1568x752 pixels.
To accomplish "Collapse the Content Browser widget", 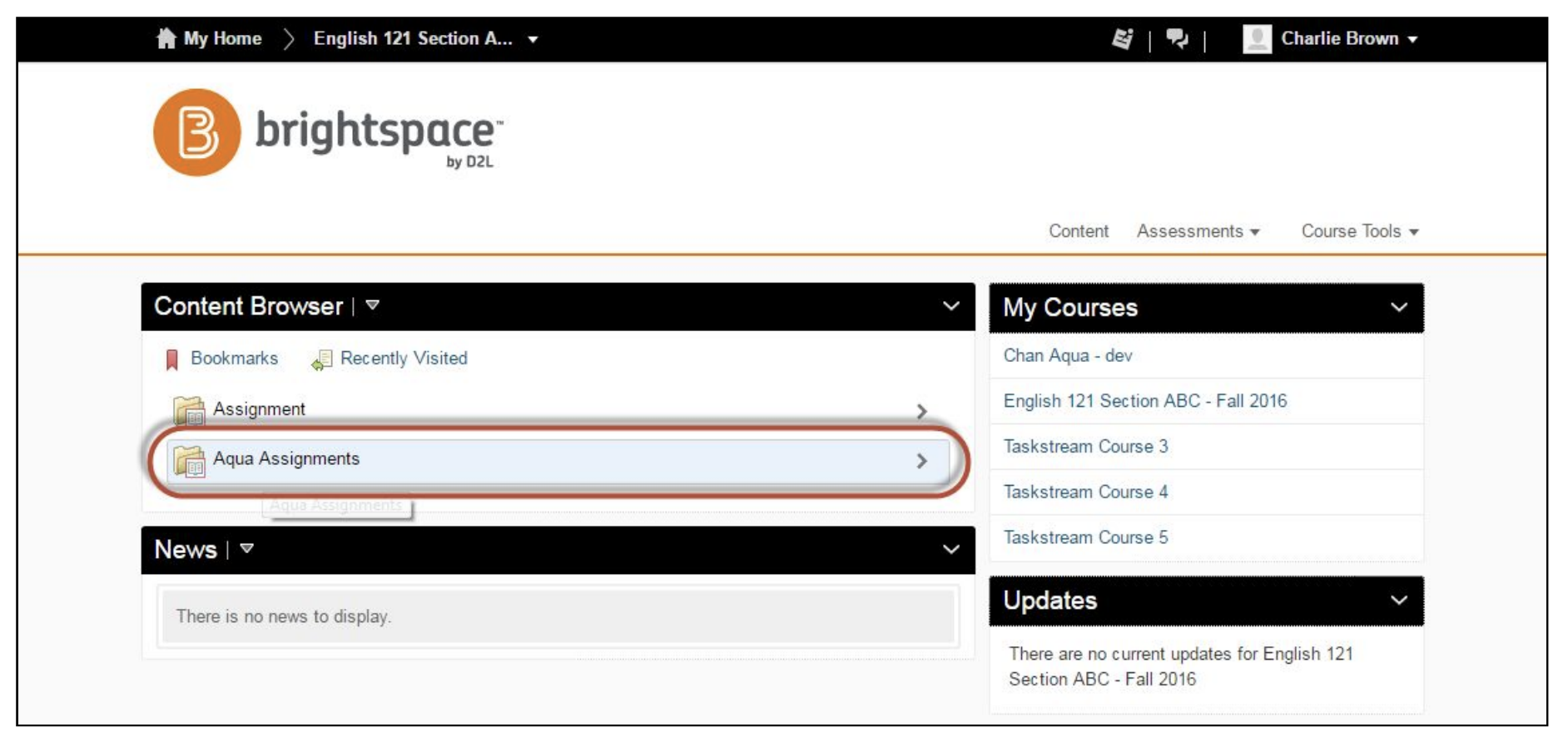I will coord(951,306).
